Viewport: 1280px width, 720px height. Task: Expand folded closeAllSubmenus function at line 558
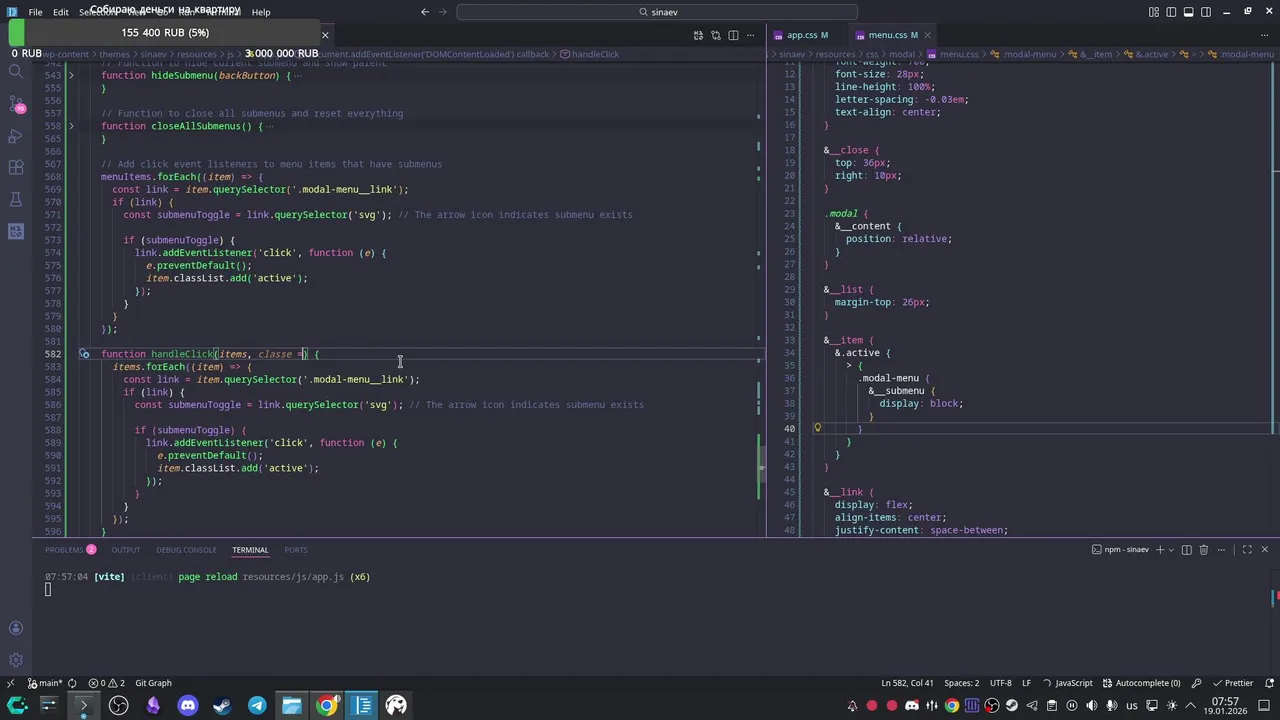point(70,126)
